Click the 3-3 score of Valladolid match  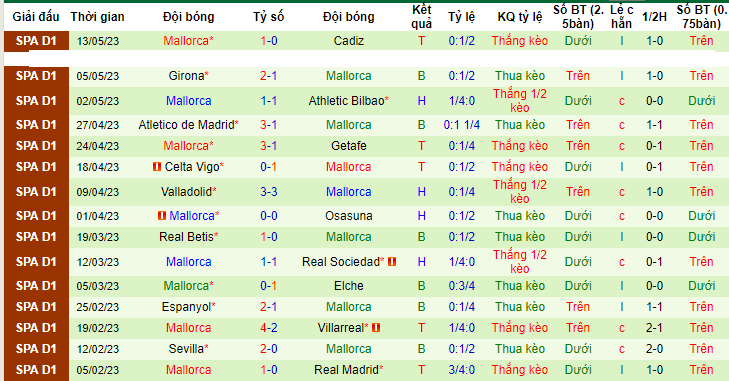click(x=269, y=192)
